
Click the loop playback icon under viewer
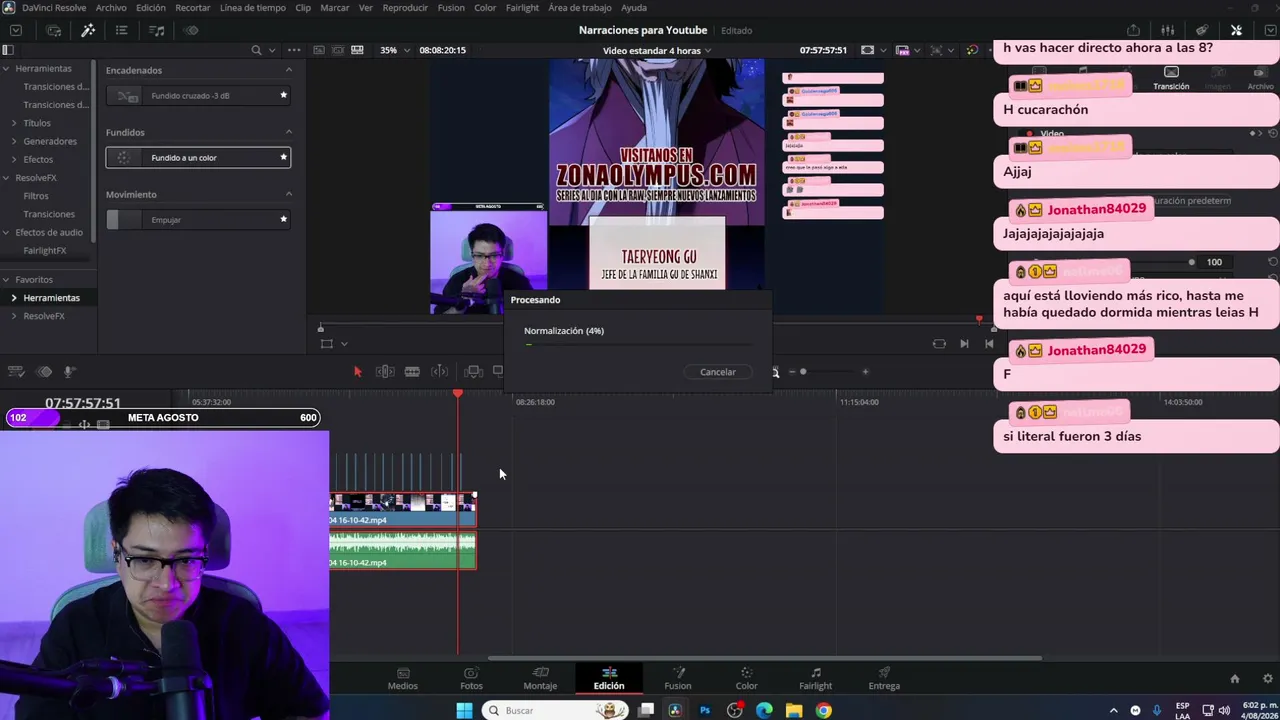pos(939,344)
